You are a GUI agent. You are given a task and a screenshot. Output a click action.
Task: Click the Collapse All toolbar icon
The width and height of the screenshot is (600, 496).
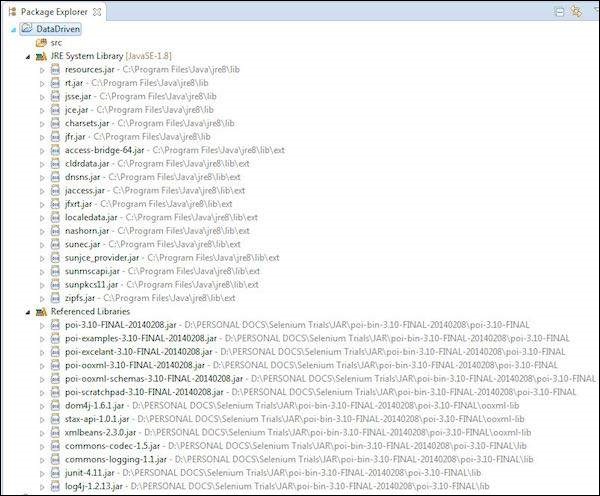(x=559, y=12)
